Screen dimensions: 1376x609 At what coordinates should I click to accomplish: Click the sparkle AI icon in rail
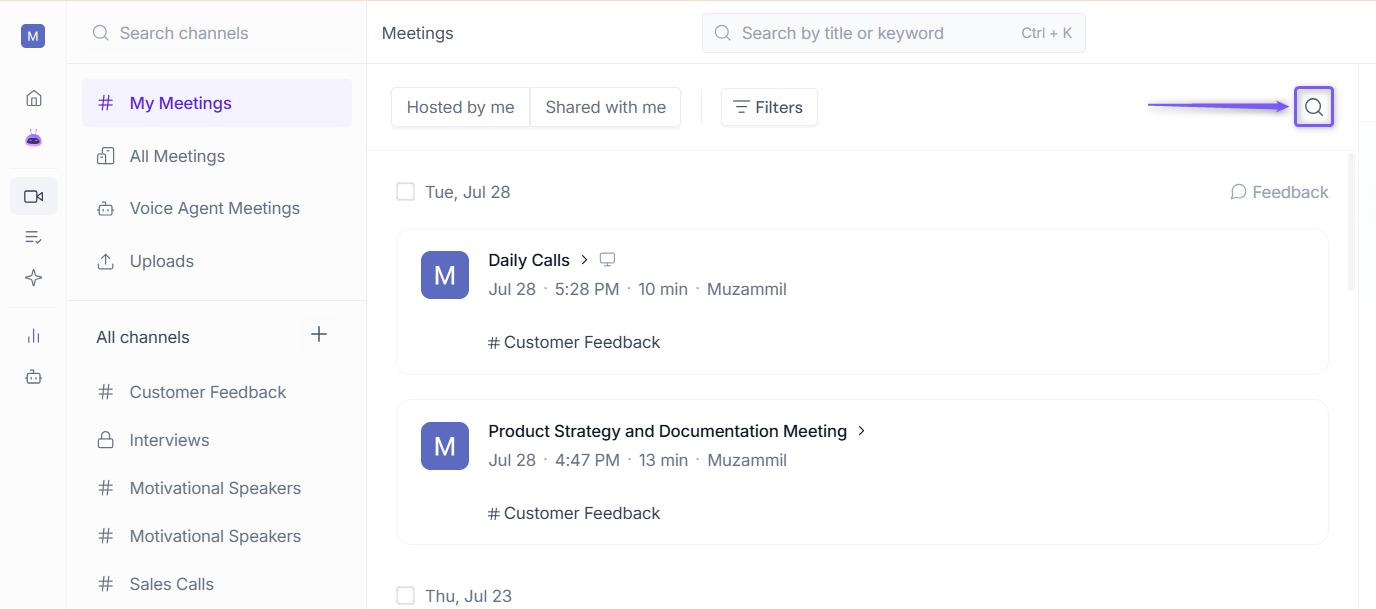coord(34,278)
